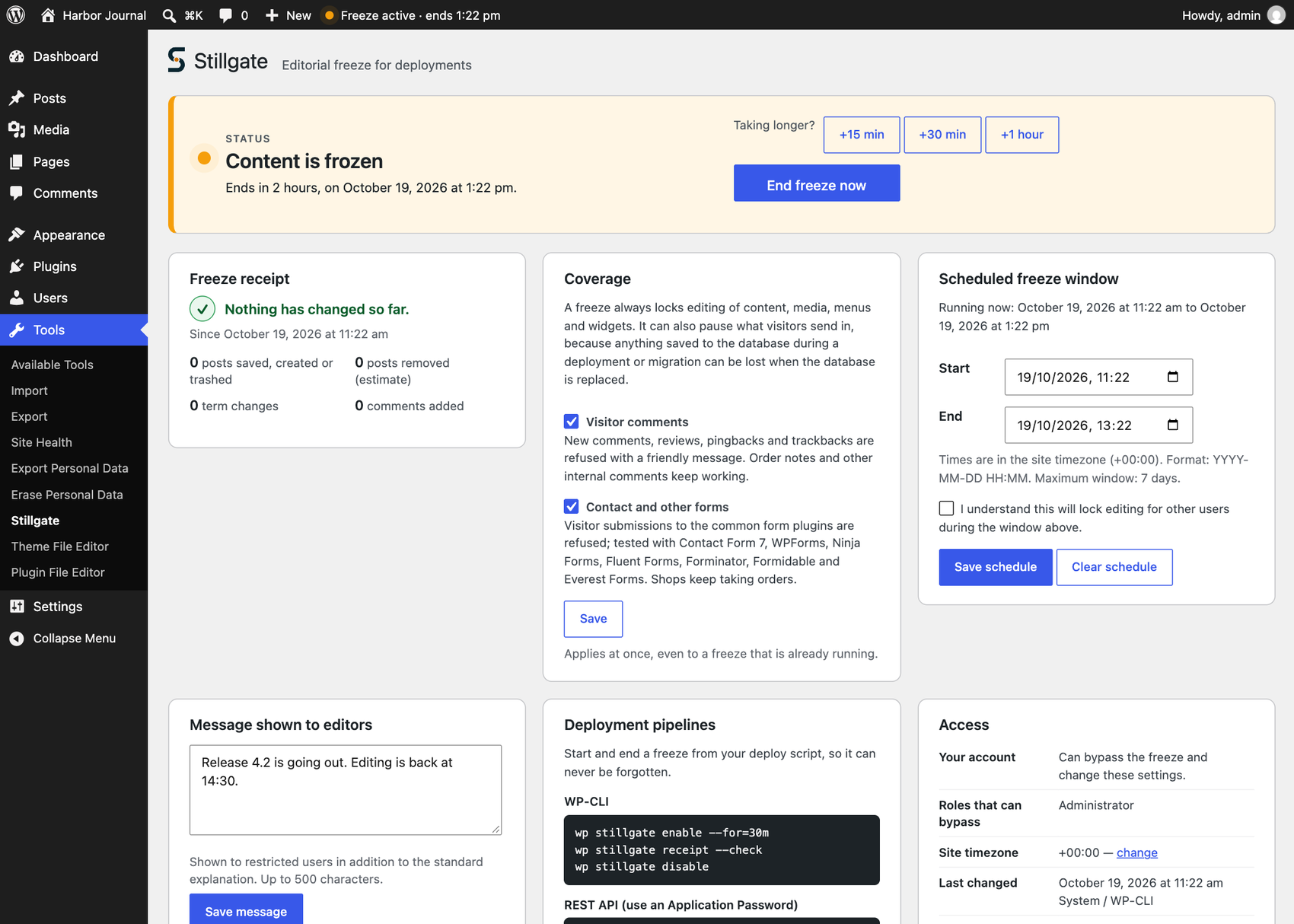Click the Harbor Journal home icon
The height and width of the screenshot is (924, 1294).
[x=48, y=15]
